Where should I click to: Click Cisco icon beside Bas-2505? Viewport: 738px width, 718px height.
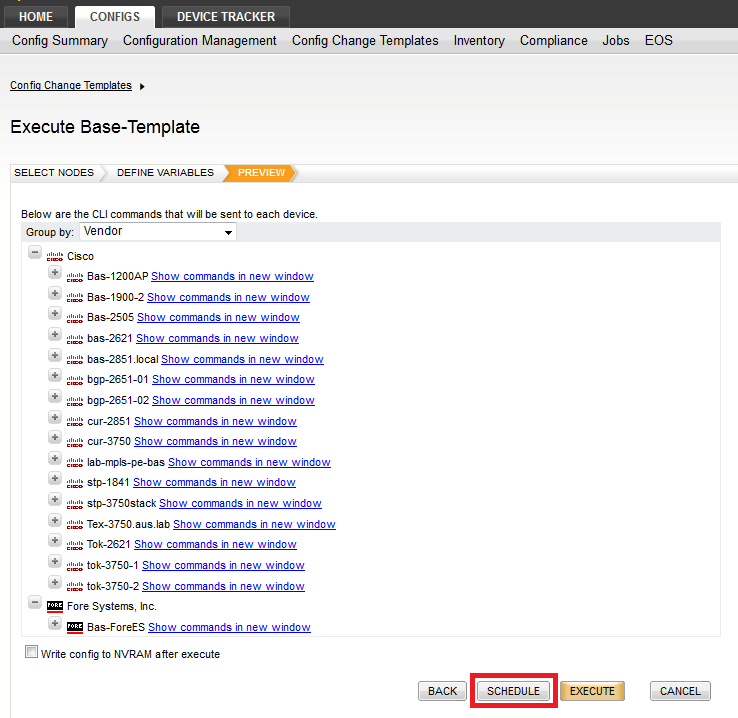(x=74, y=318)
